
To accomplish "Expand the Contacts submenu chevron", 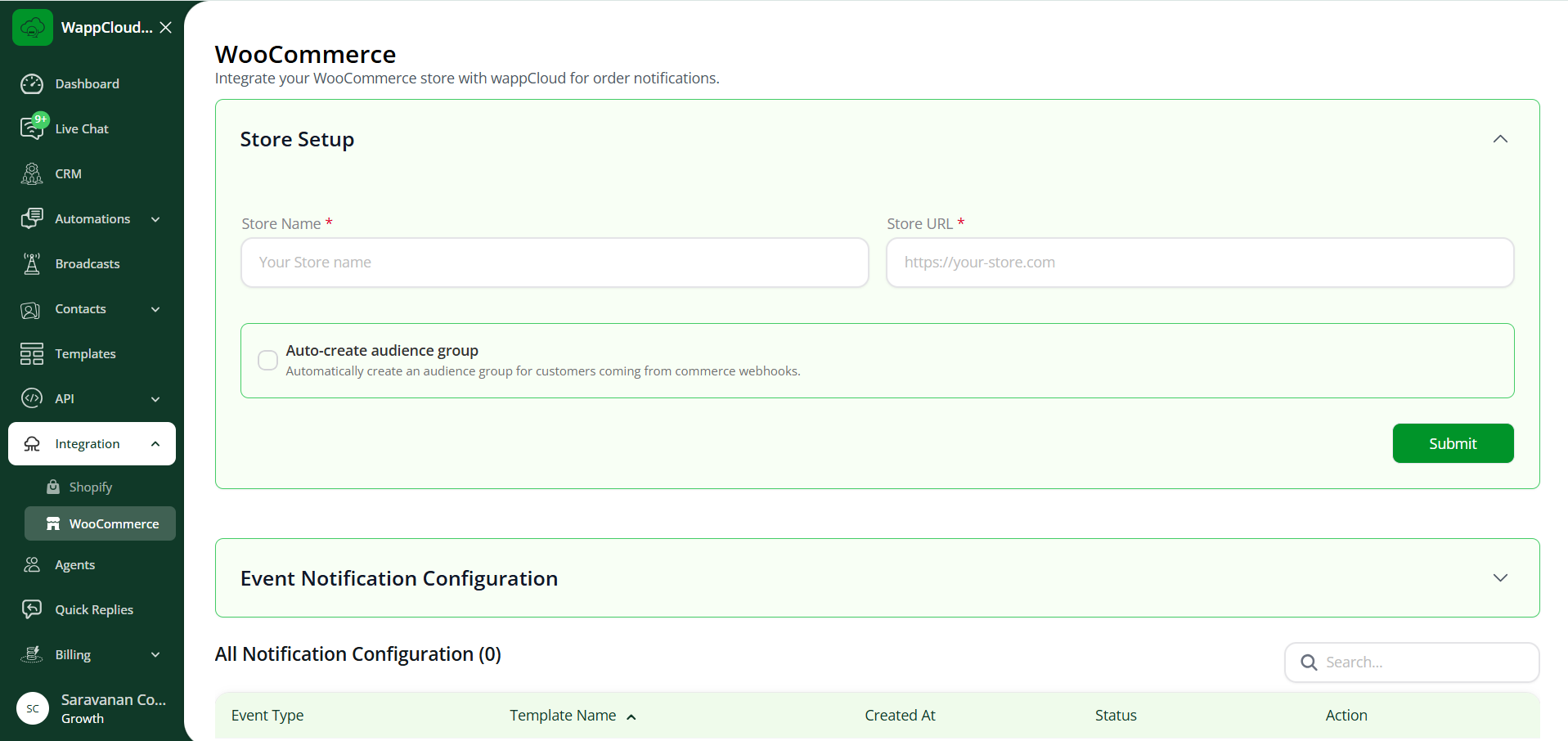I will point(155,309).
